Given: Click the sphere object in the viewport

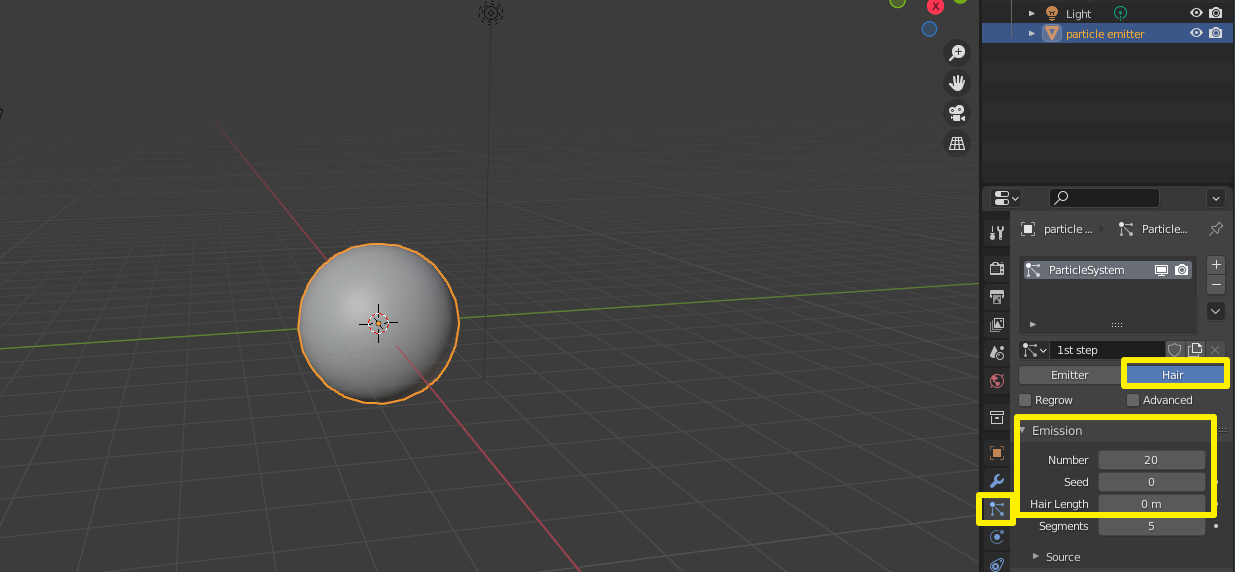Looking at the screenshot, I should point(378,323).
